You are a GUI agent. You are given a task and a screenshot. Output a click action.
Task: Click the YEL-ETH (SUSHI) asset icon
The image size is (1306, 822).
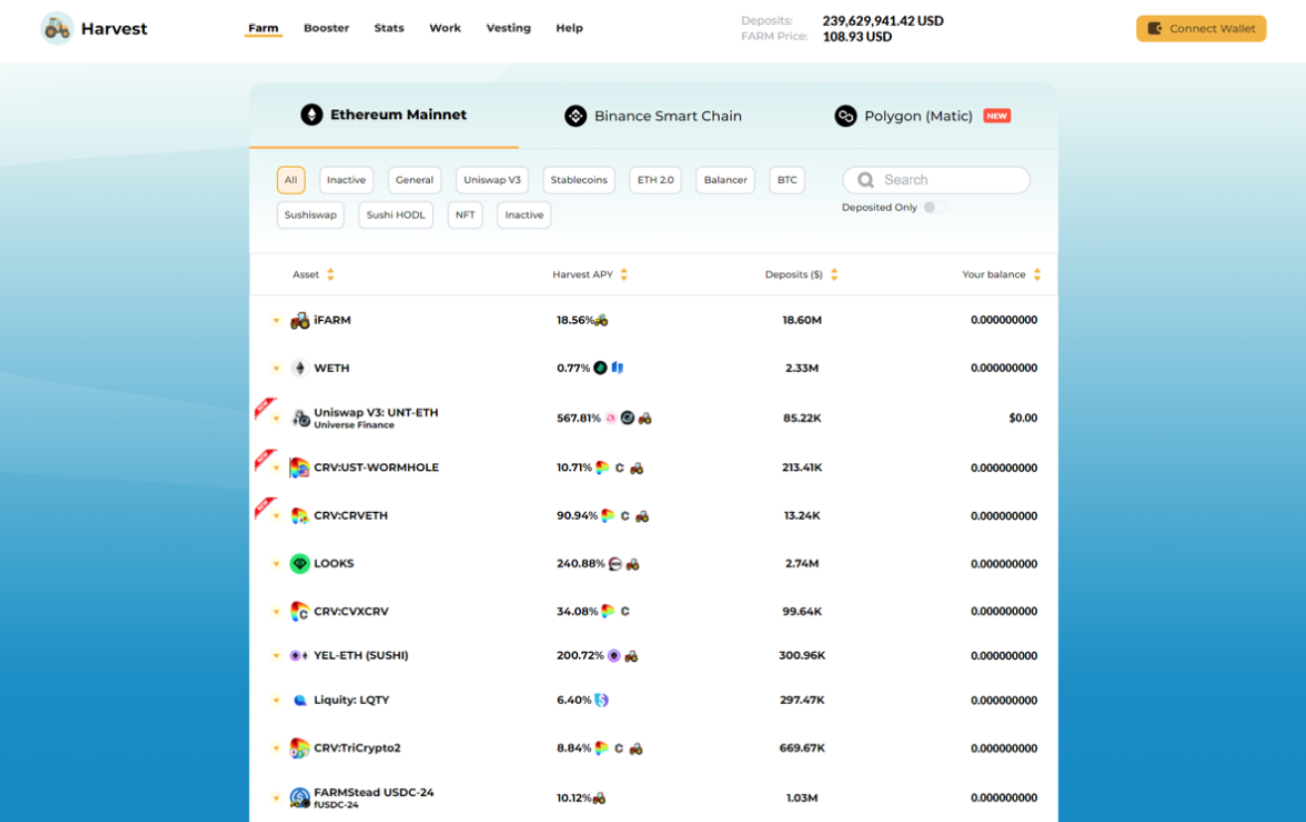pos(299,656)
